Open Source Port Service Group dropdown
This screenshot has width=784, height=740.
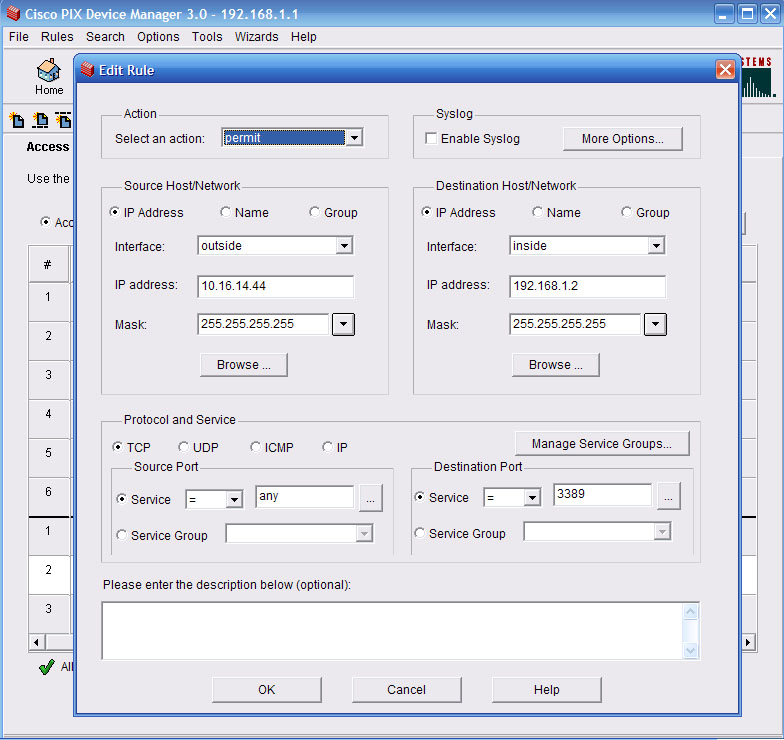(364, 534)
